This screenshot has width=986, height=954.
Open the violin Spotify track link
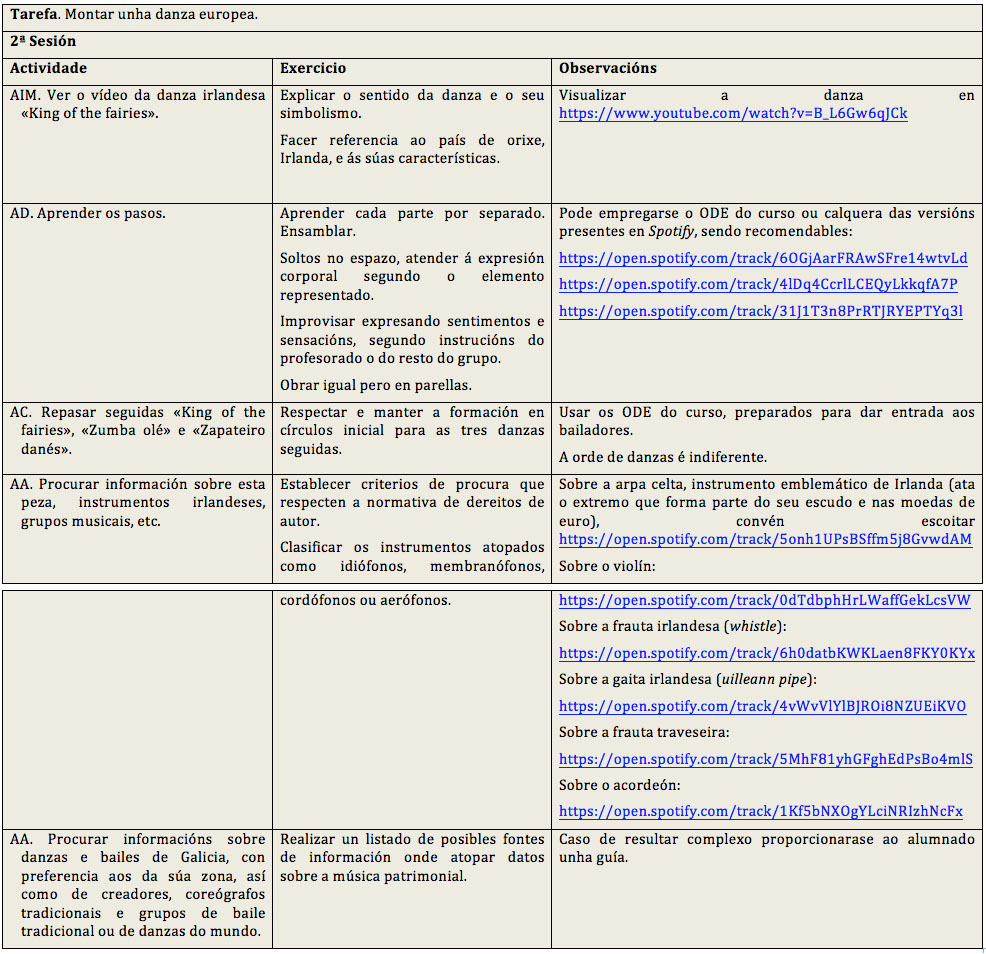[x=765, y=601]
